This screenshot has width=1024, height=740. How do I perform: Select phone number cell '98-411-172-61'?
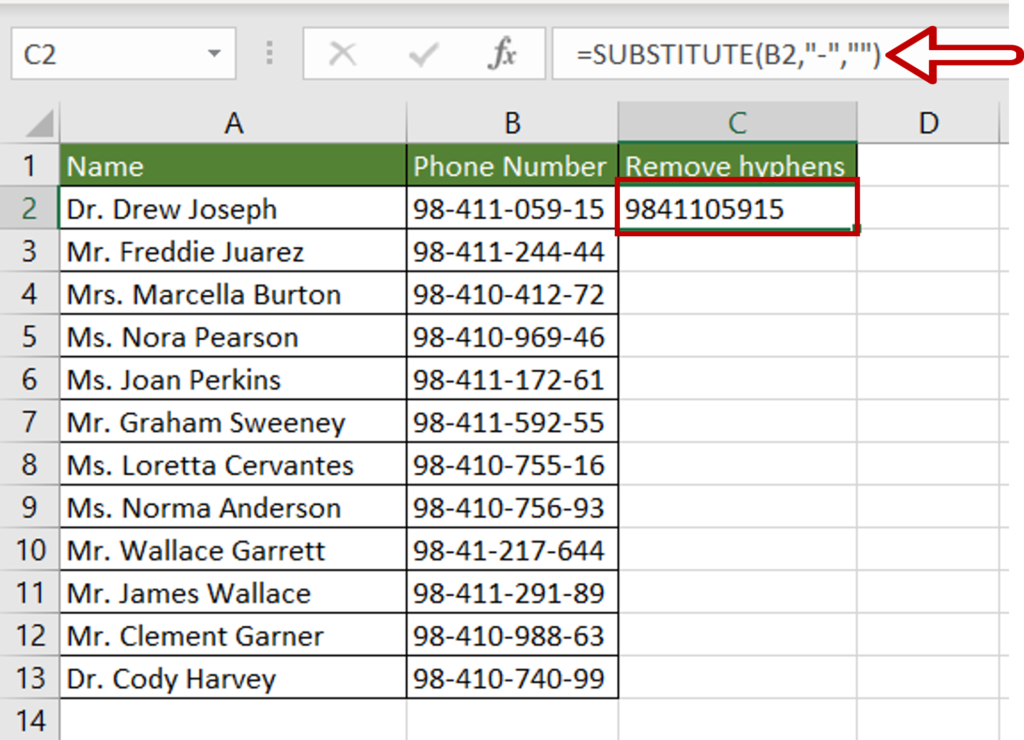(x=512, y=379)
